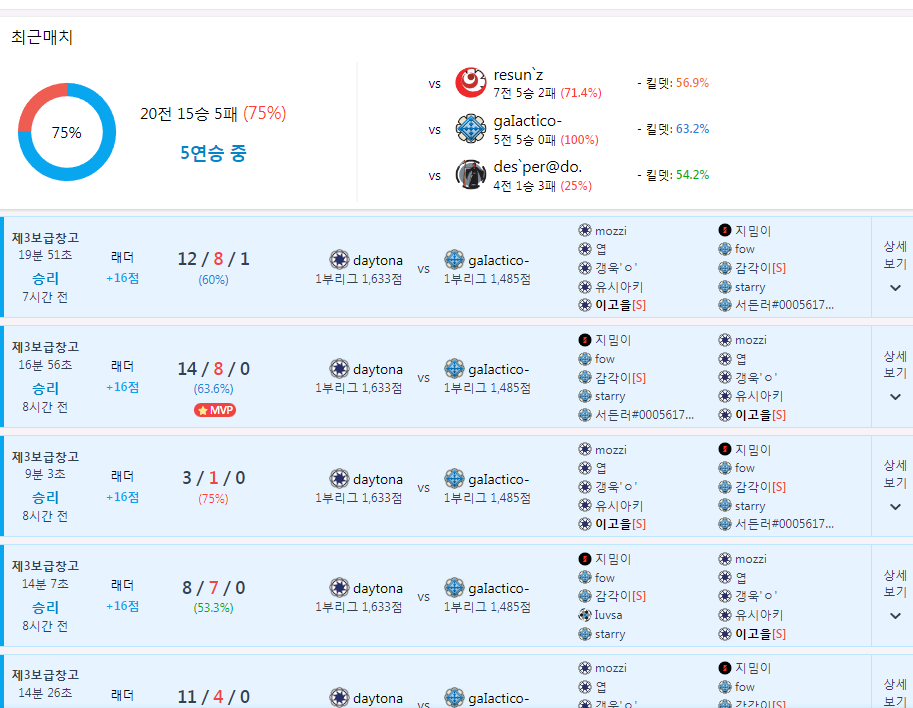Image resolution: width=913 pixels, height=708 pixels.
Task: Click the des`per@do. profile avatar
Action: 470,175
